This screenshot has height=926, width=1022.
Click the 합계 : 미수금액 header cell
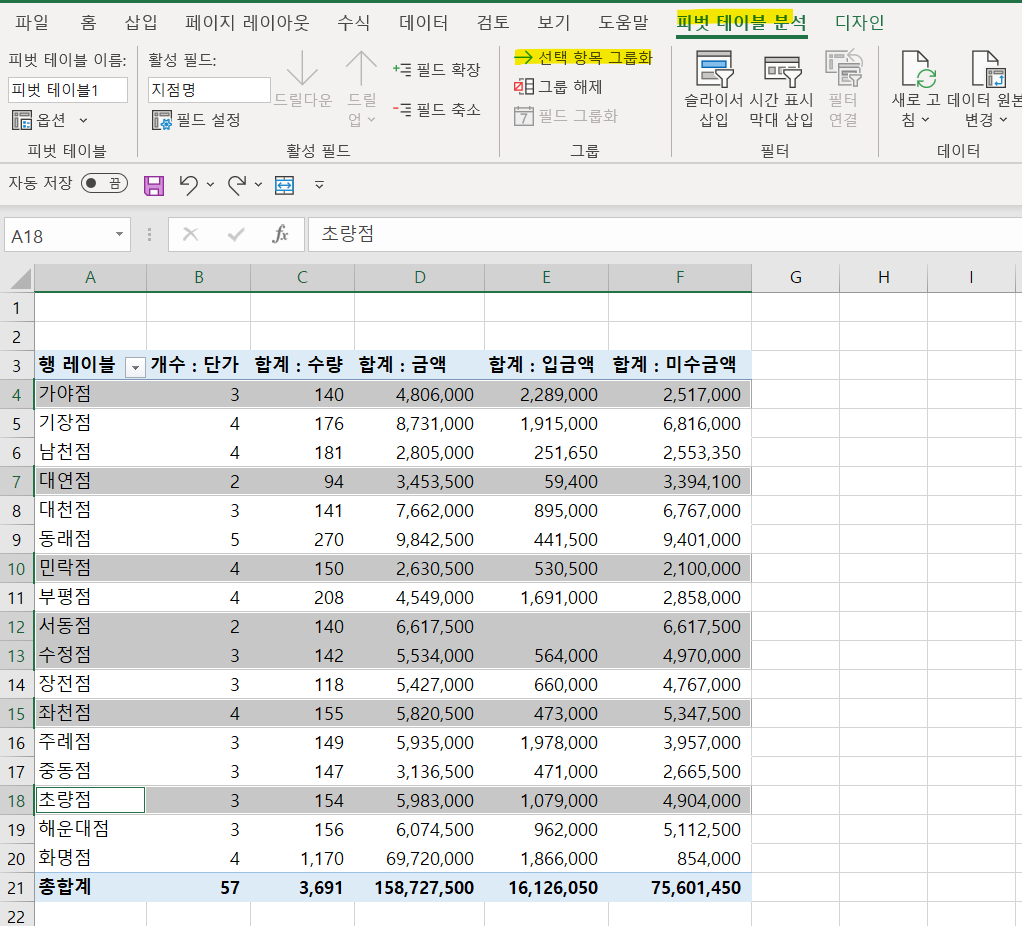click(680, 365)
